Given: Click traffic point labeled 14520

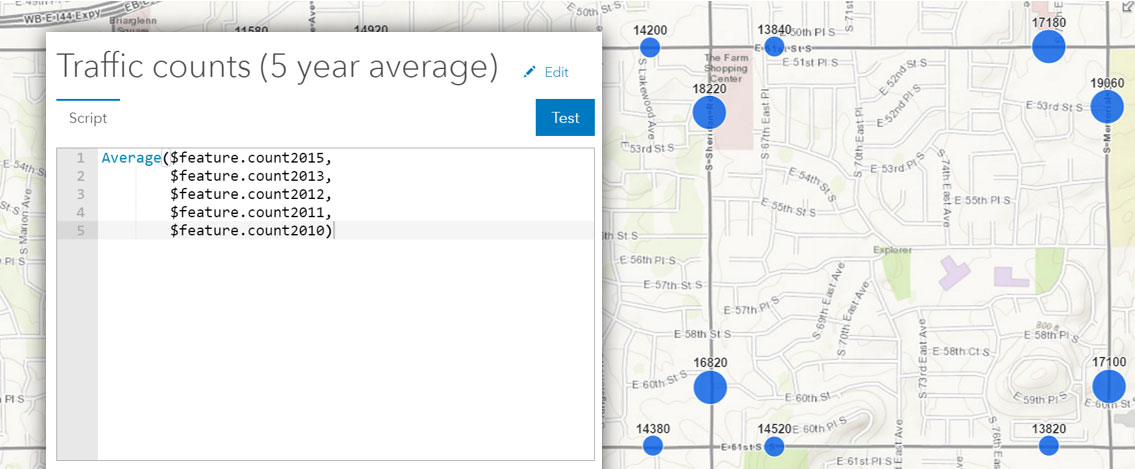Looking at the screenshot, I should [x=775, y=447].
